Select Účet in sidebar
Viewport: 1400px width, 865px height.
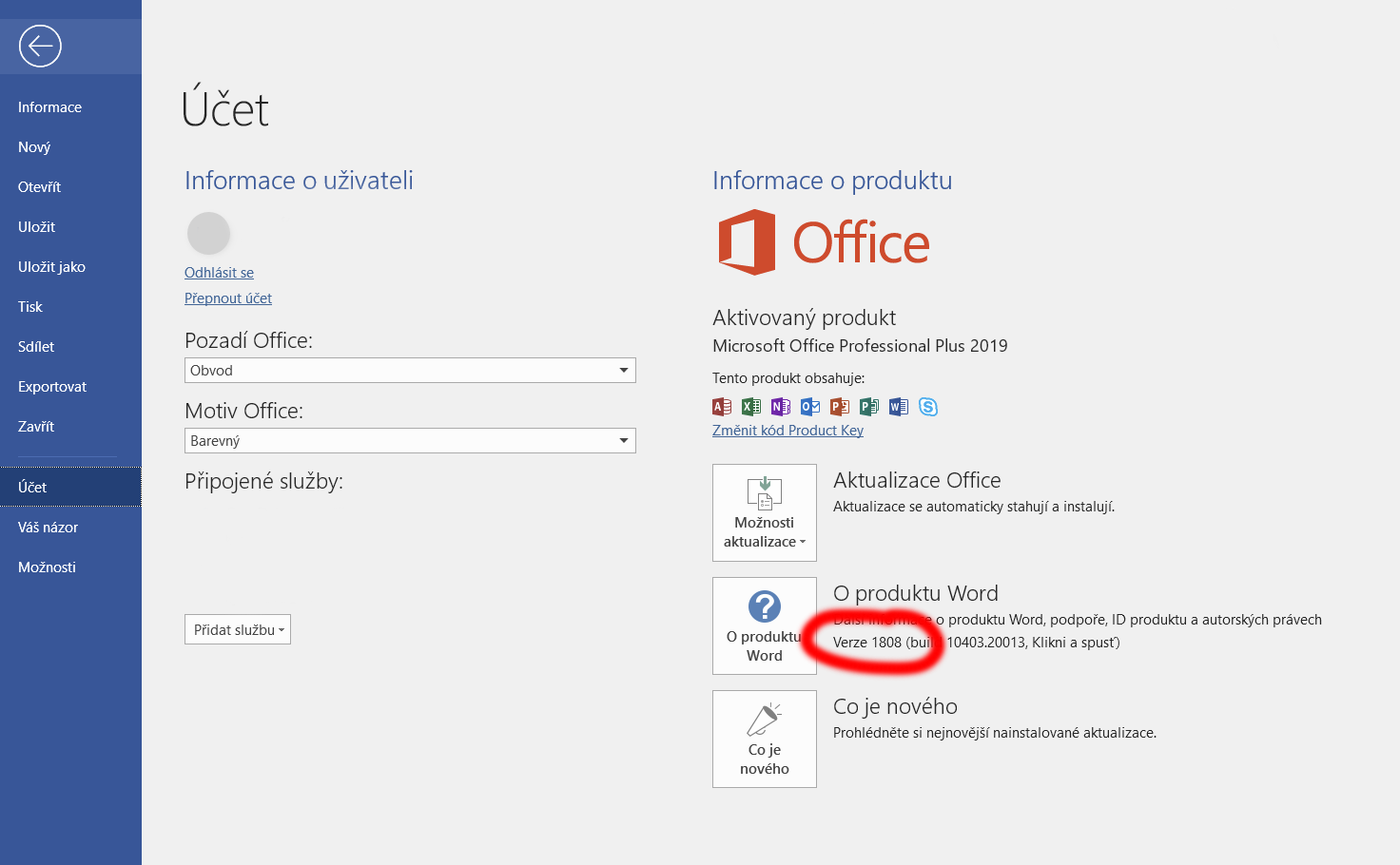tap(70, 488)
